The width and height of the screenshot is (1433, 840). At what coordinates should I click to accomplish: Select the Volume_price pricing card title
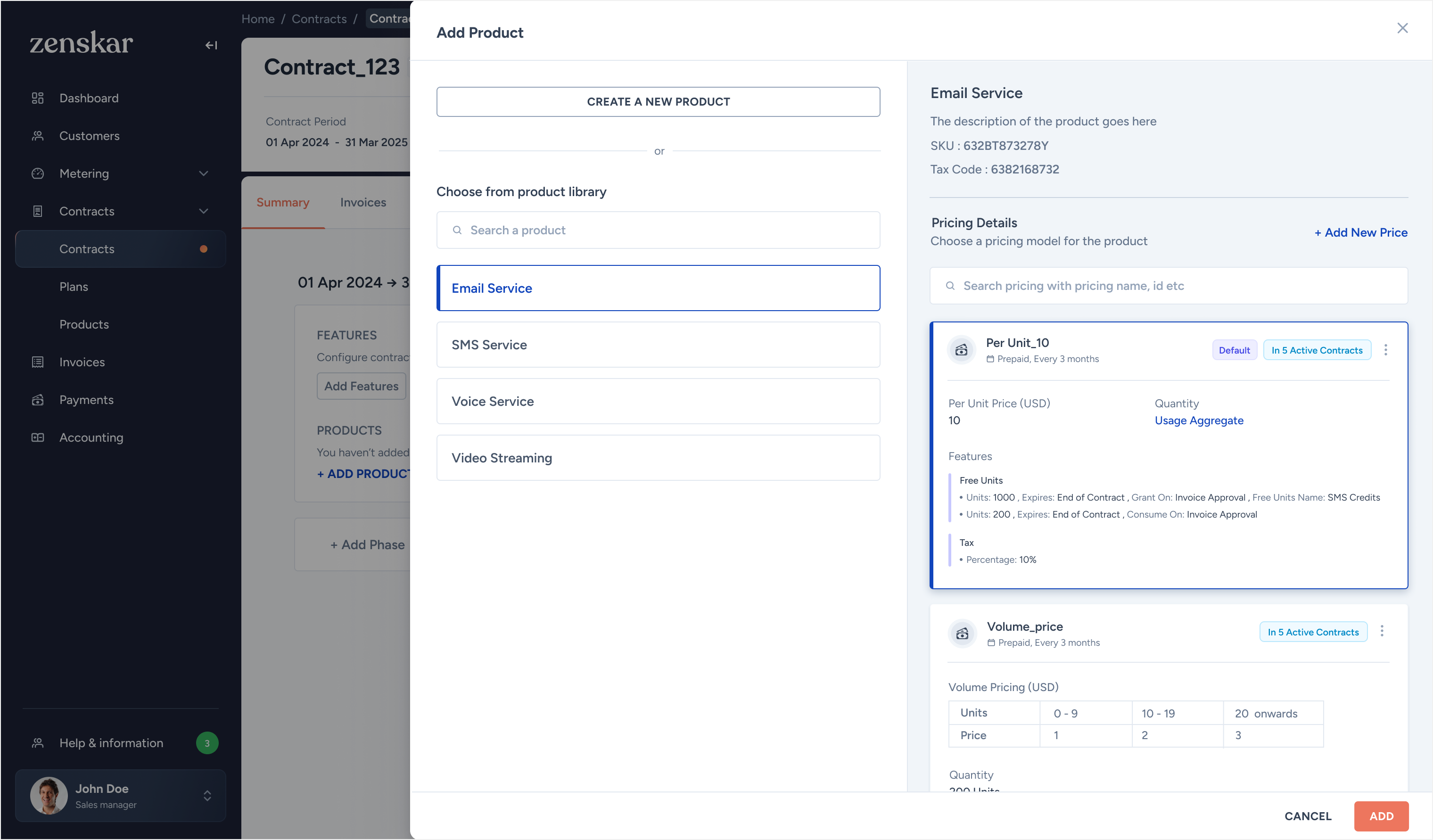point(1025,626)
